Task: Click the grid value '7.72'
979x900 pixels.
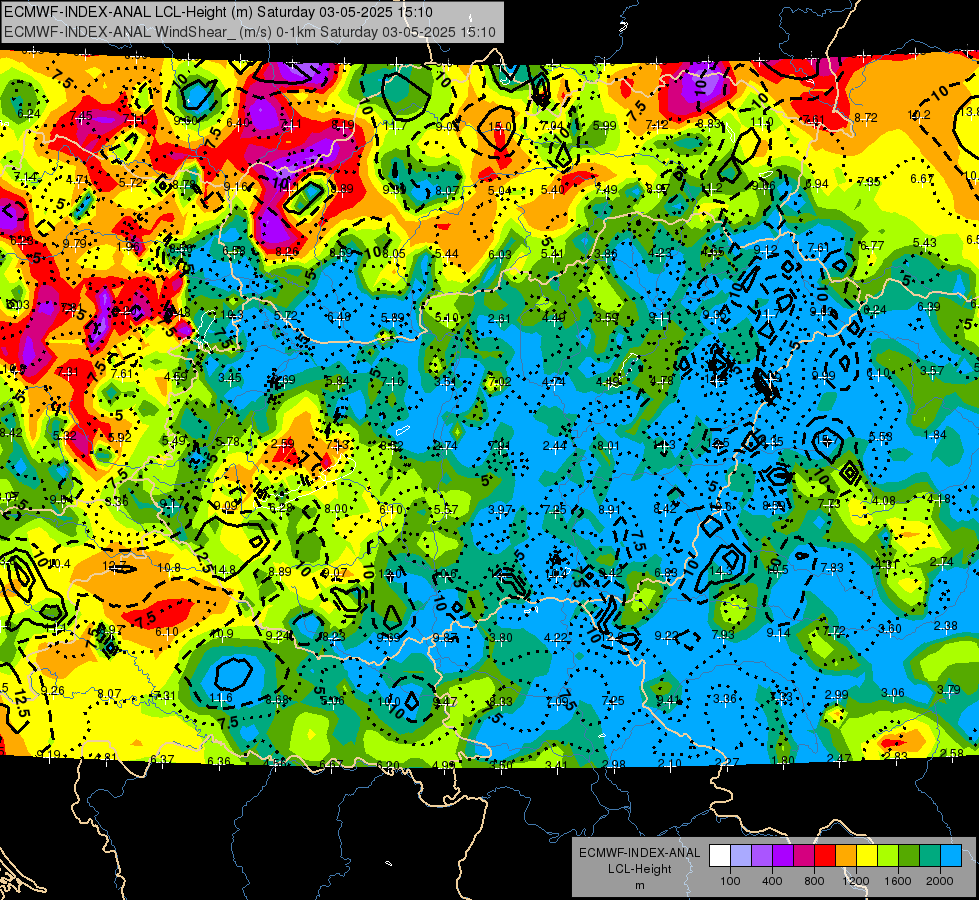Action: click(x=834, y=631)
